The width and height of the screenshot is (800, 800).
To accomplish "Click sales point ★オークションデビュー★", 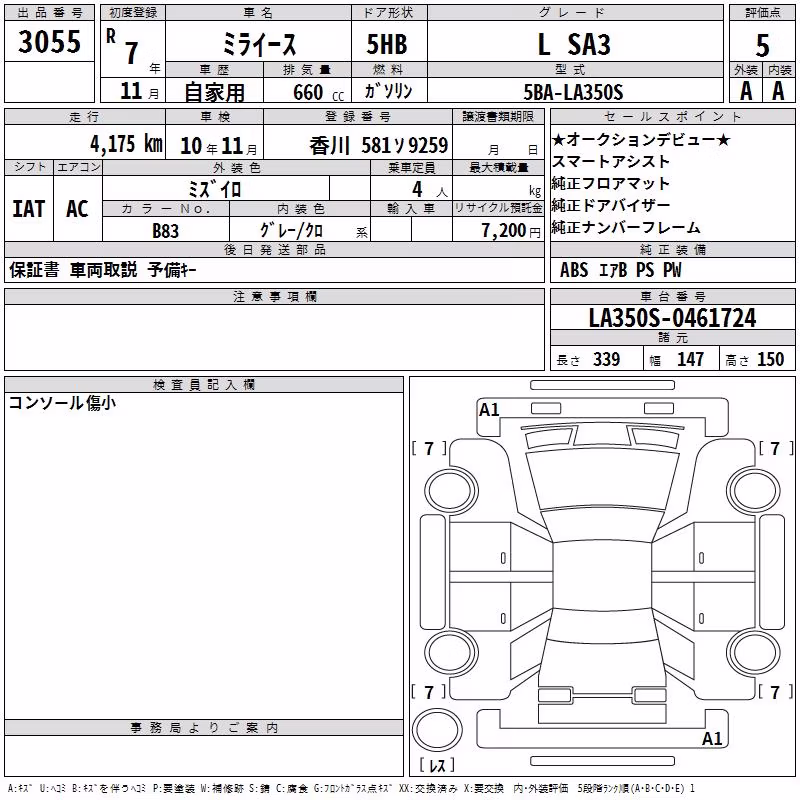I will (641, 139).
